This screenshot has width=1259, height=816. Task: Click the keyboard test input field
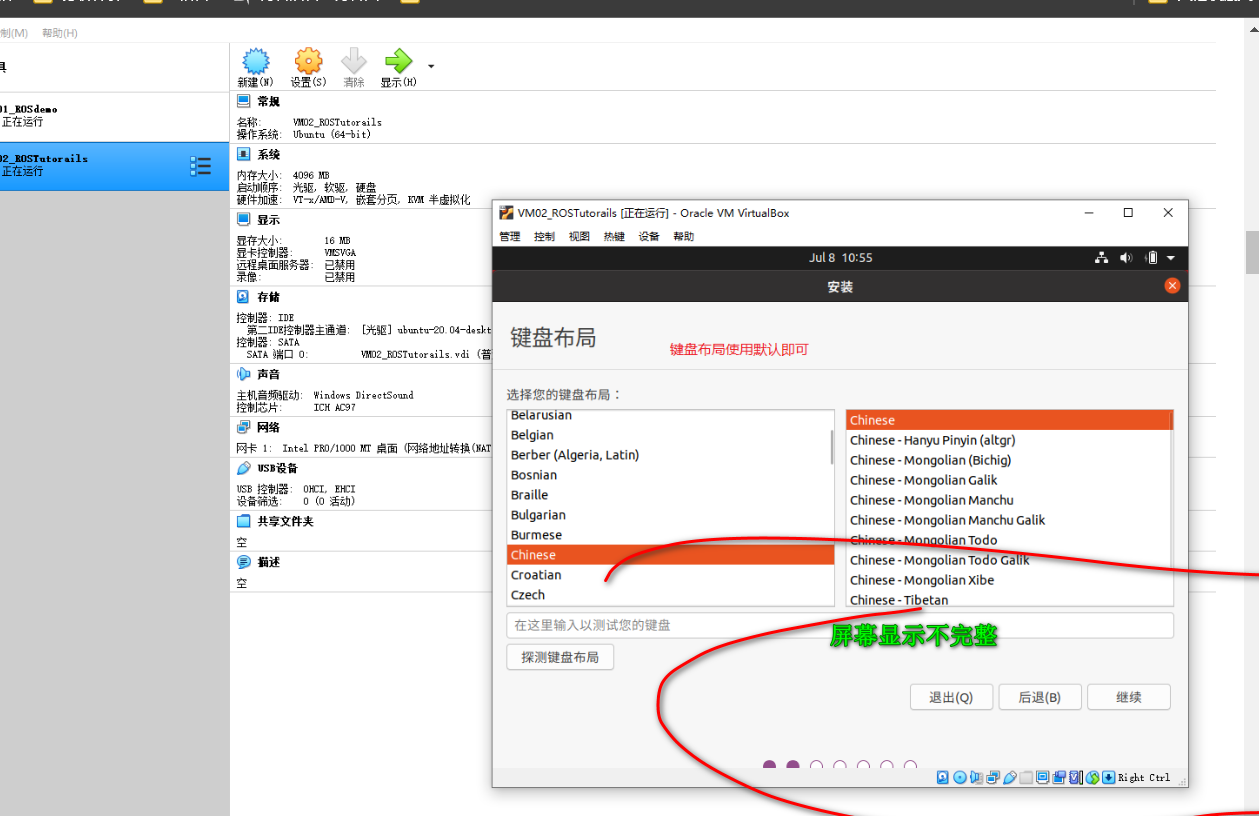[840, 625]
